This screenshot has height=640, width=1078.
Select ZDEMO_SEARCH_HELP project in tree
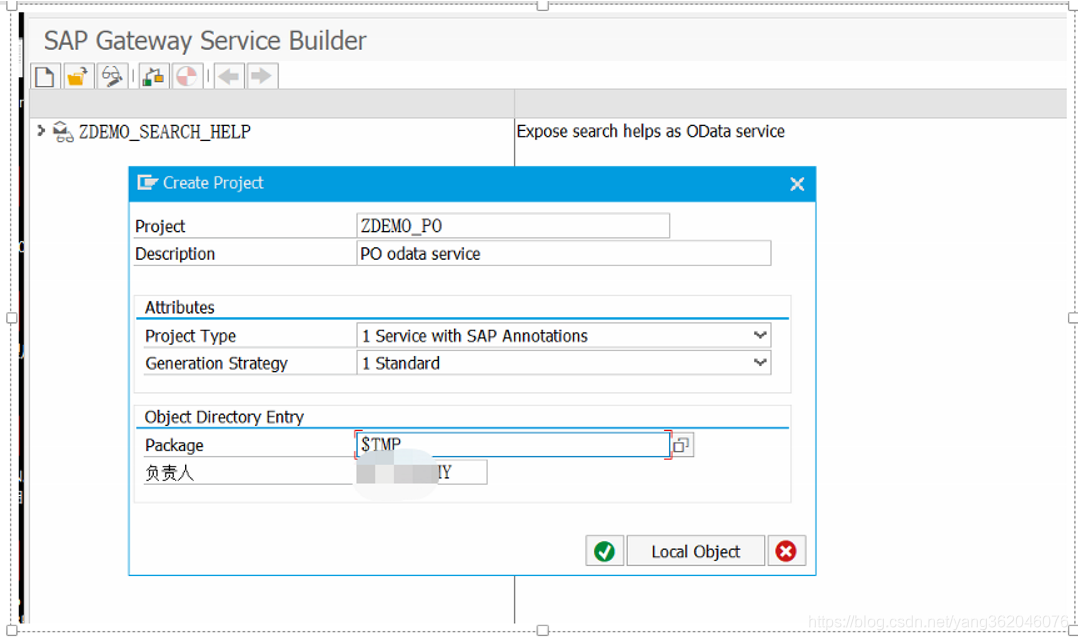click(164, 131)
